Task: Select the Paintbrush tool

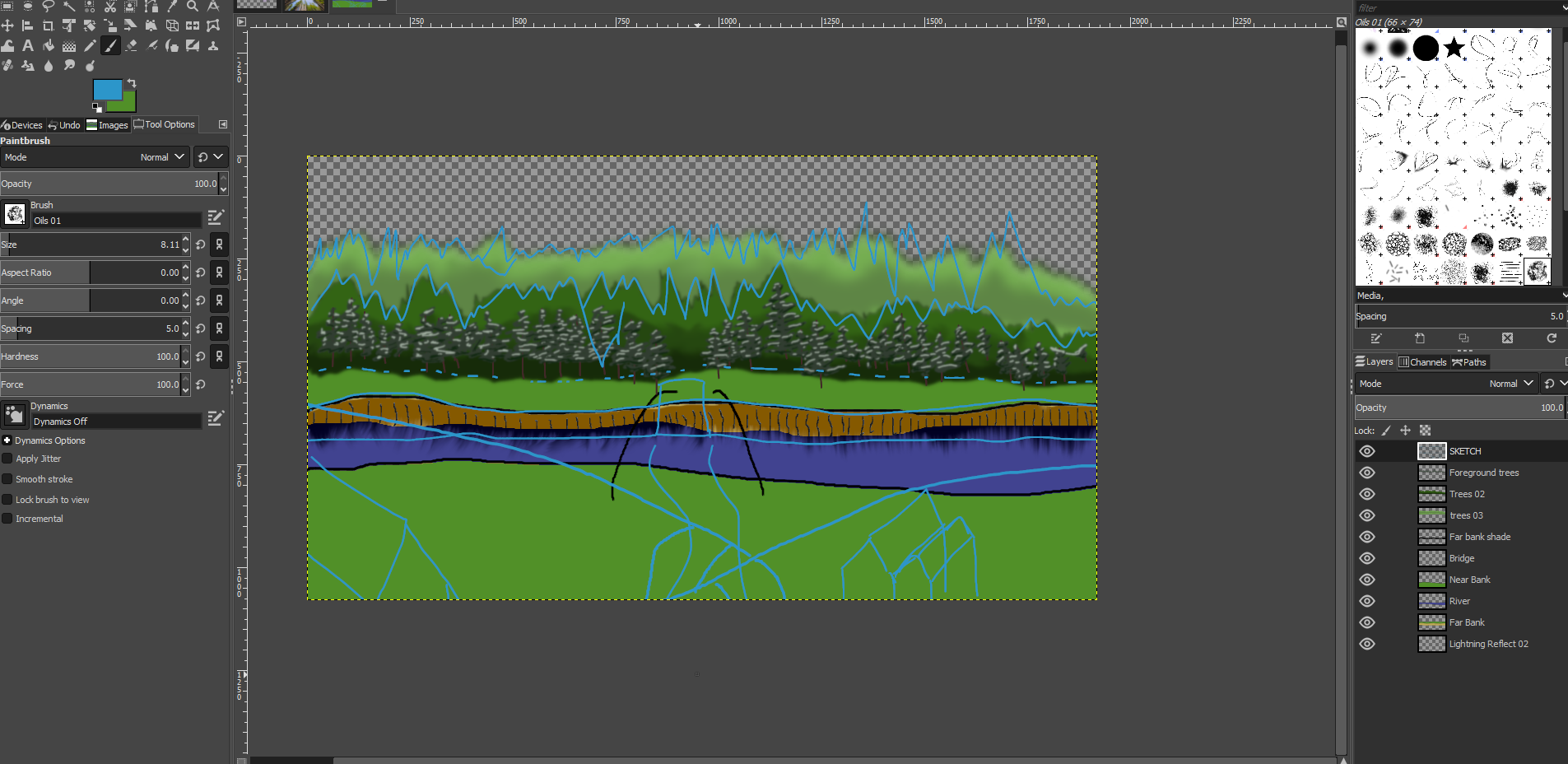Action: click(110, 45)
